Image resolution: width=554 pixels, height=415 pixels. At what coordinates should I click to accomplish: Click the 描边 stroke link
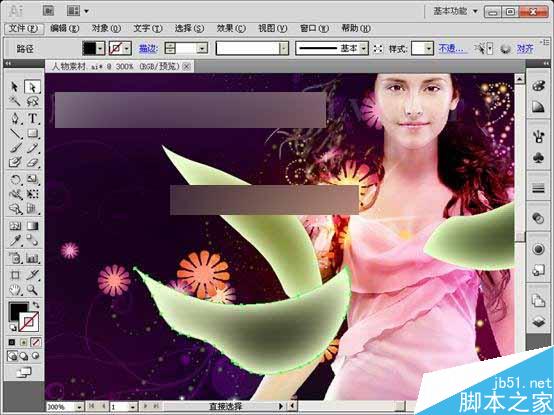148,48
